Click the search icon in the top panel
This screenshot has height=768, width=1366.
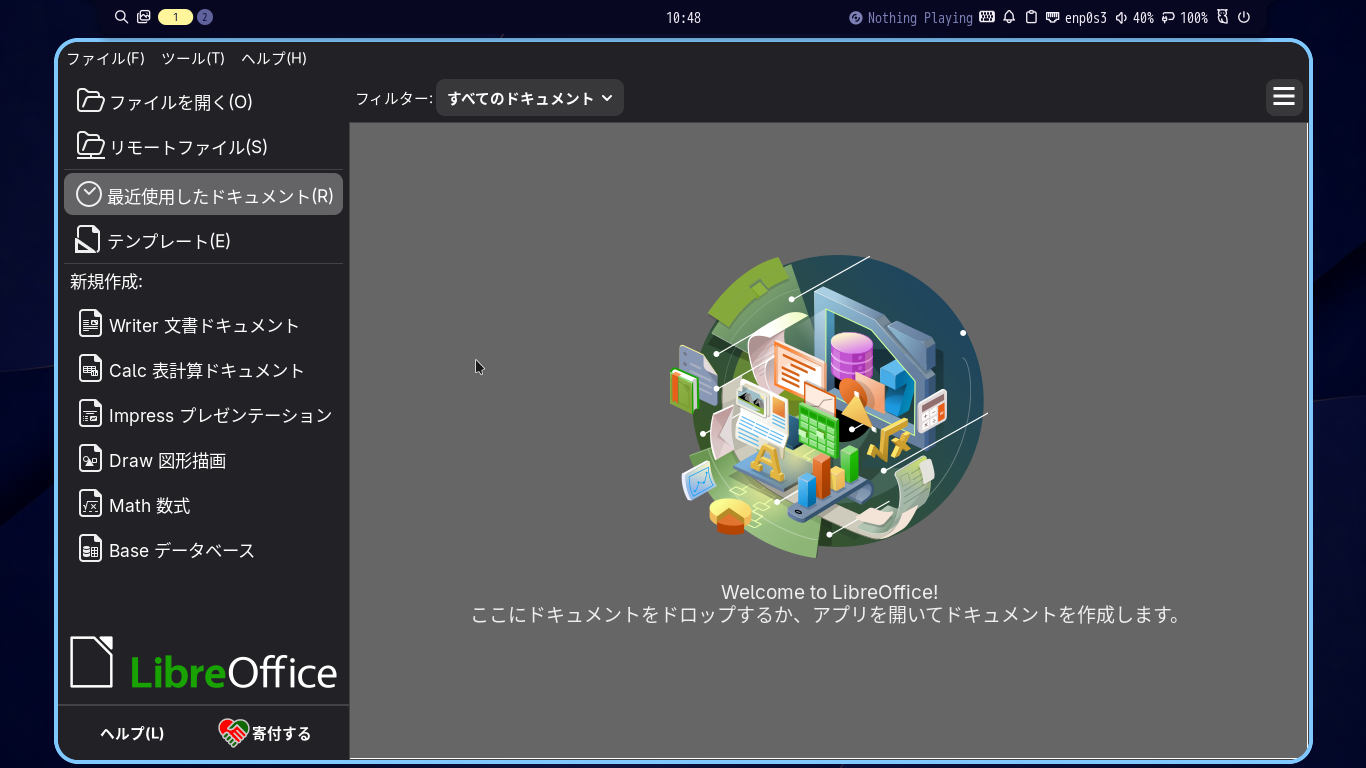point(122,17)
